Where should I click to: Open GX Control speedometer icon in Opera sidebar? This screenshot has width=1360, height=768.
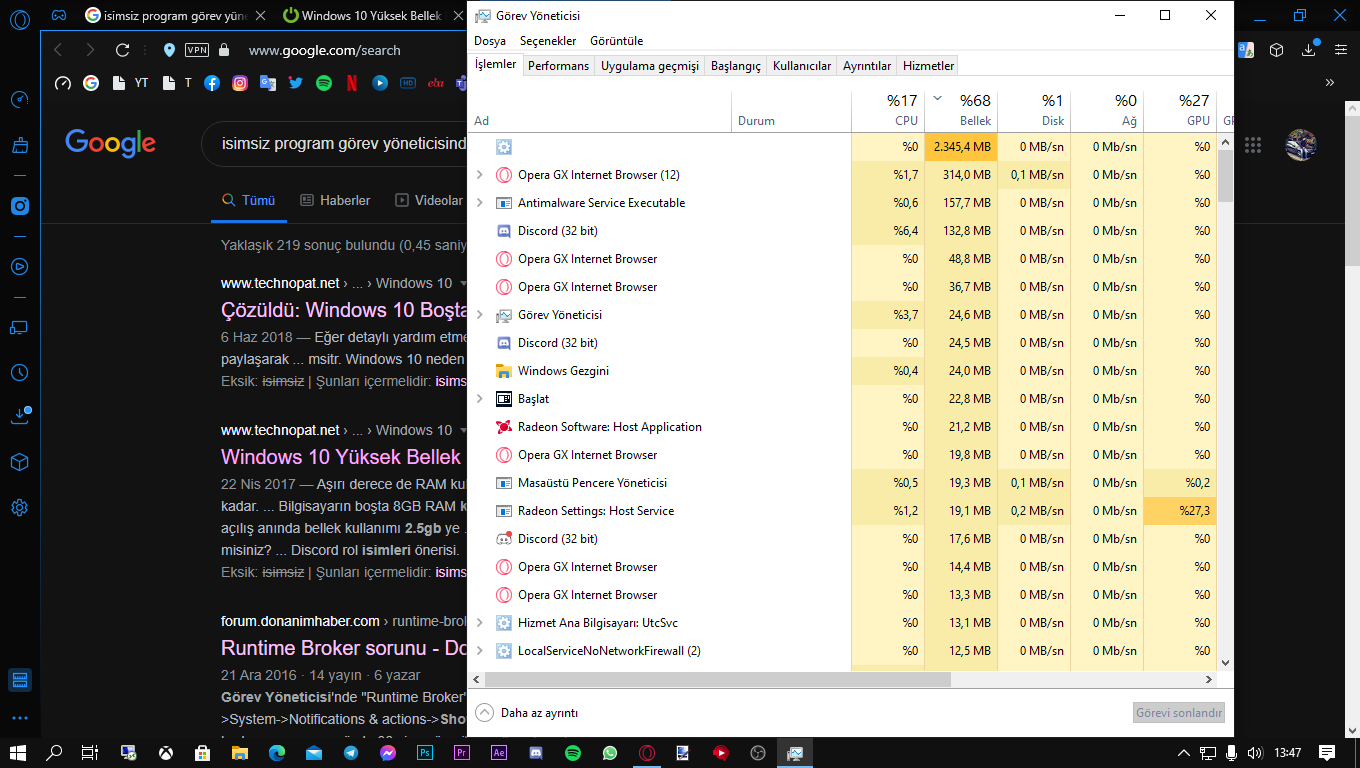pos(19,100)
